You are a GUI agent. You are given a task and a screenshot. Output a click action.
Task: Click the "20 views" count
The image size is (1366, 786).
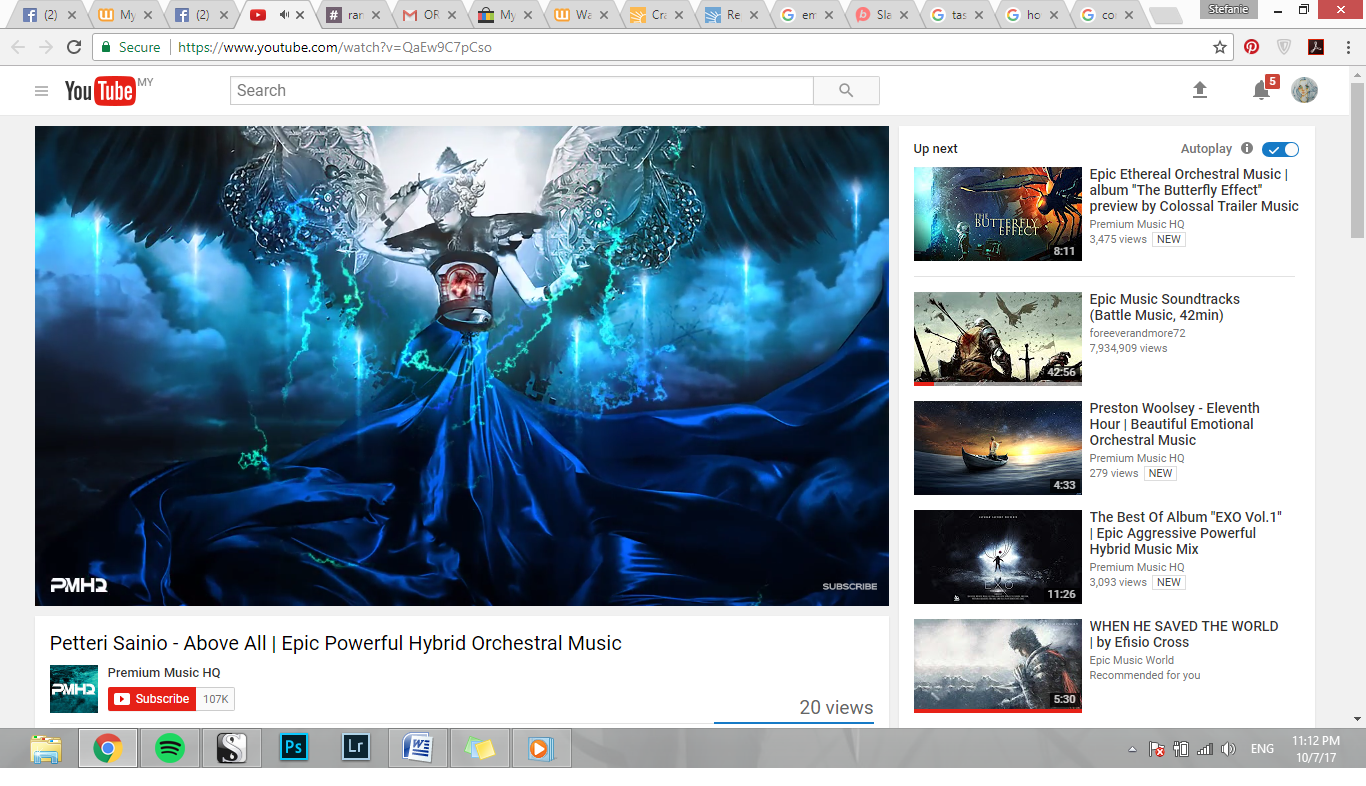(836, 708)
